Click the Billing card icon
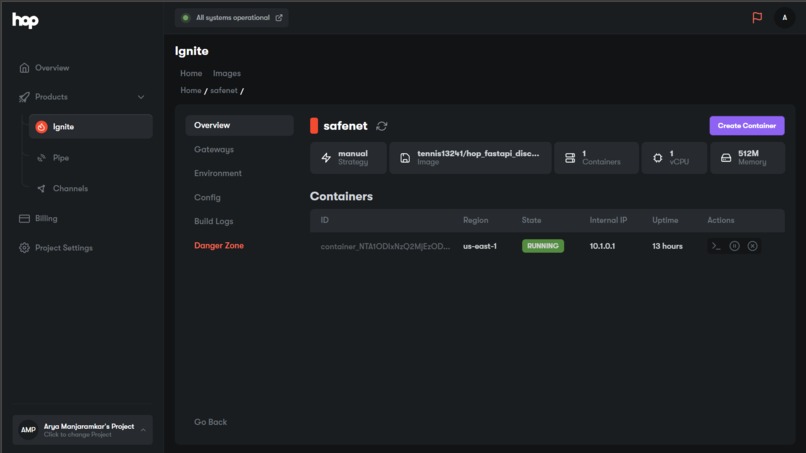The image size is (806, 453). 24,219
